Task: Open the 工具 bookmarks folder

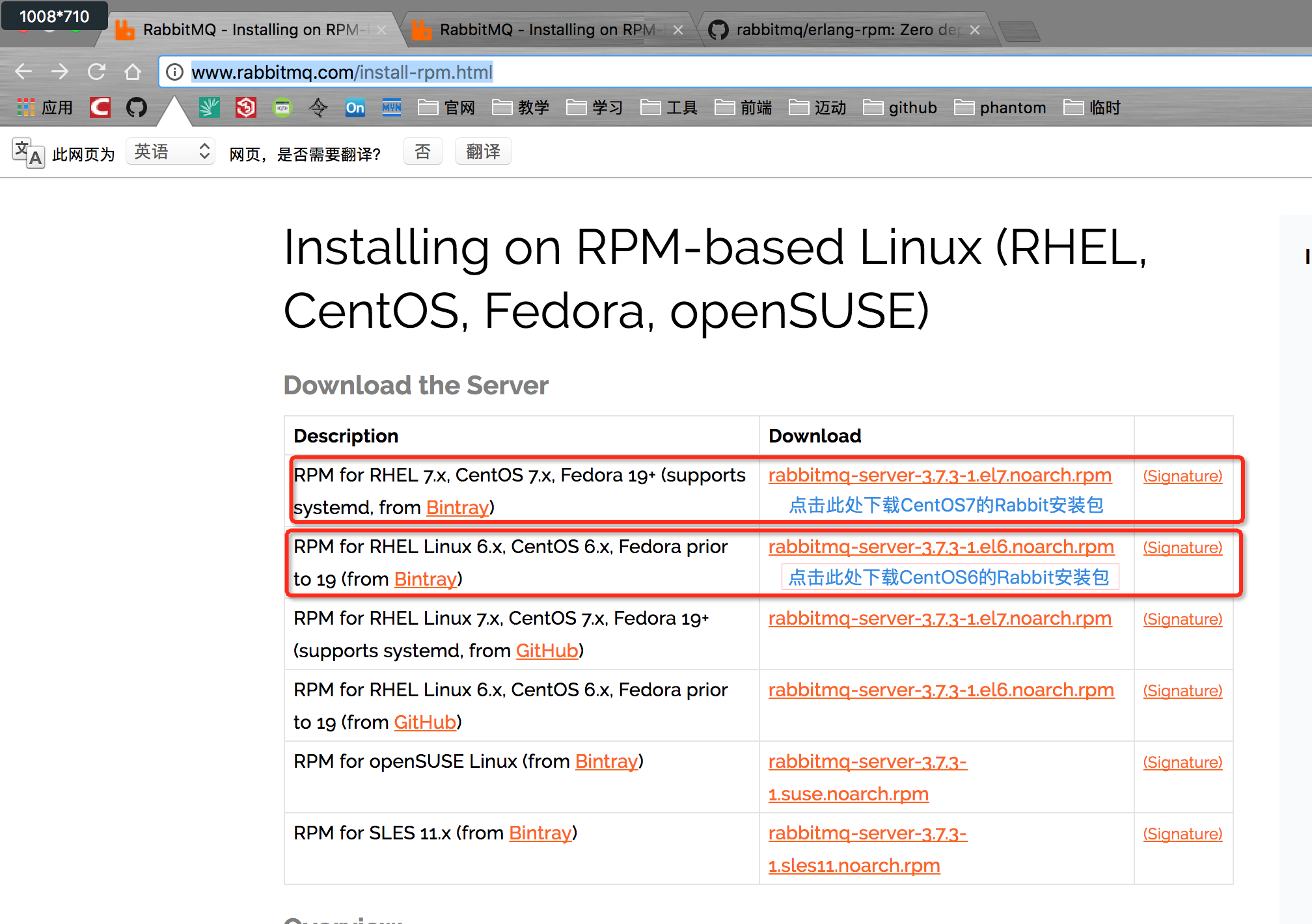Action: click(669, 107)
